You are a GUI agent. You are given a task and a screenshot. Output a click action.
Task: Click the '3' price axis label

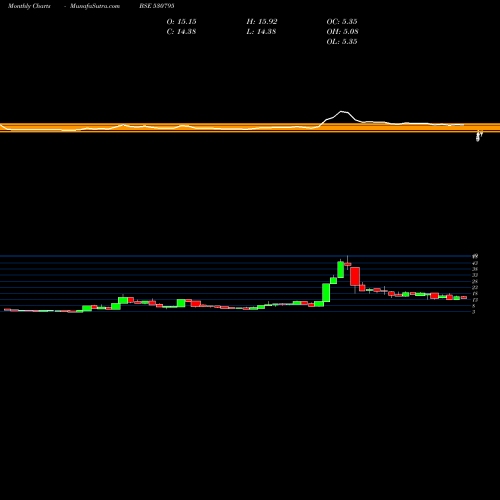[x=474, y=312]
